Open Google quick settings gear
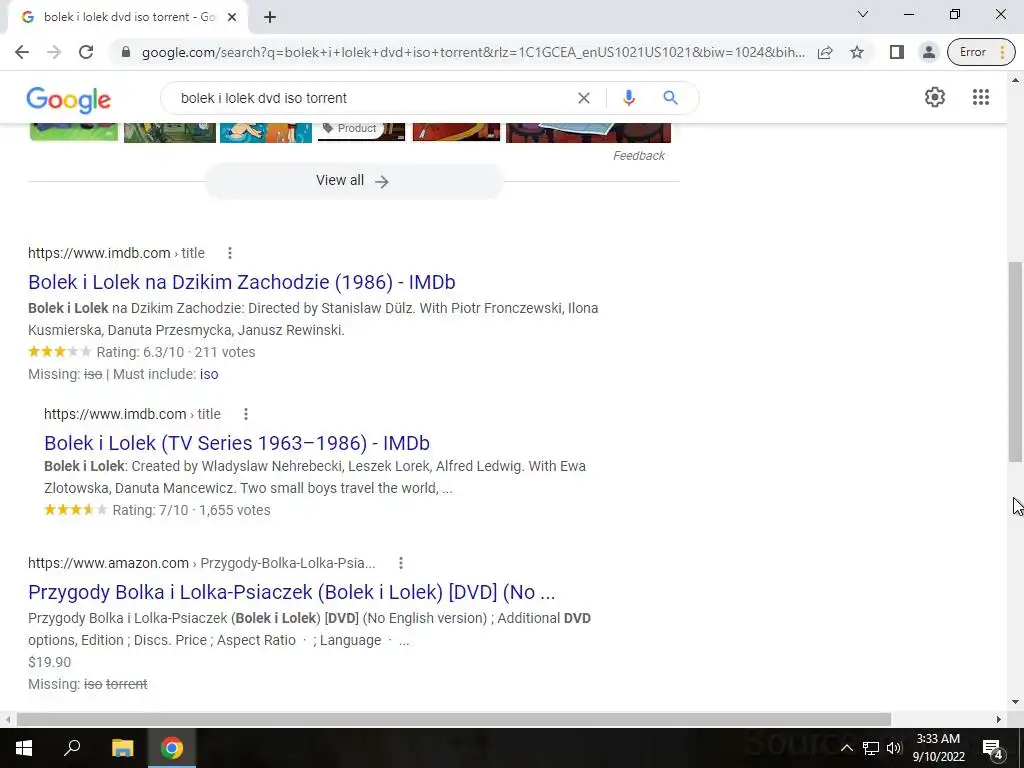1024x768 pixels. point(935,97)
